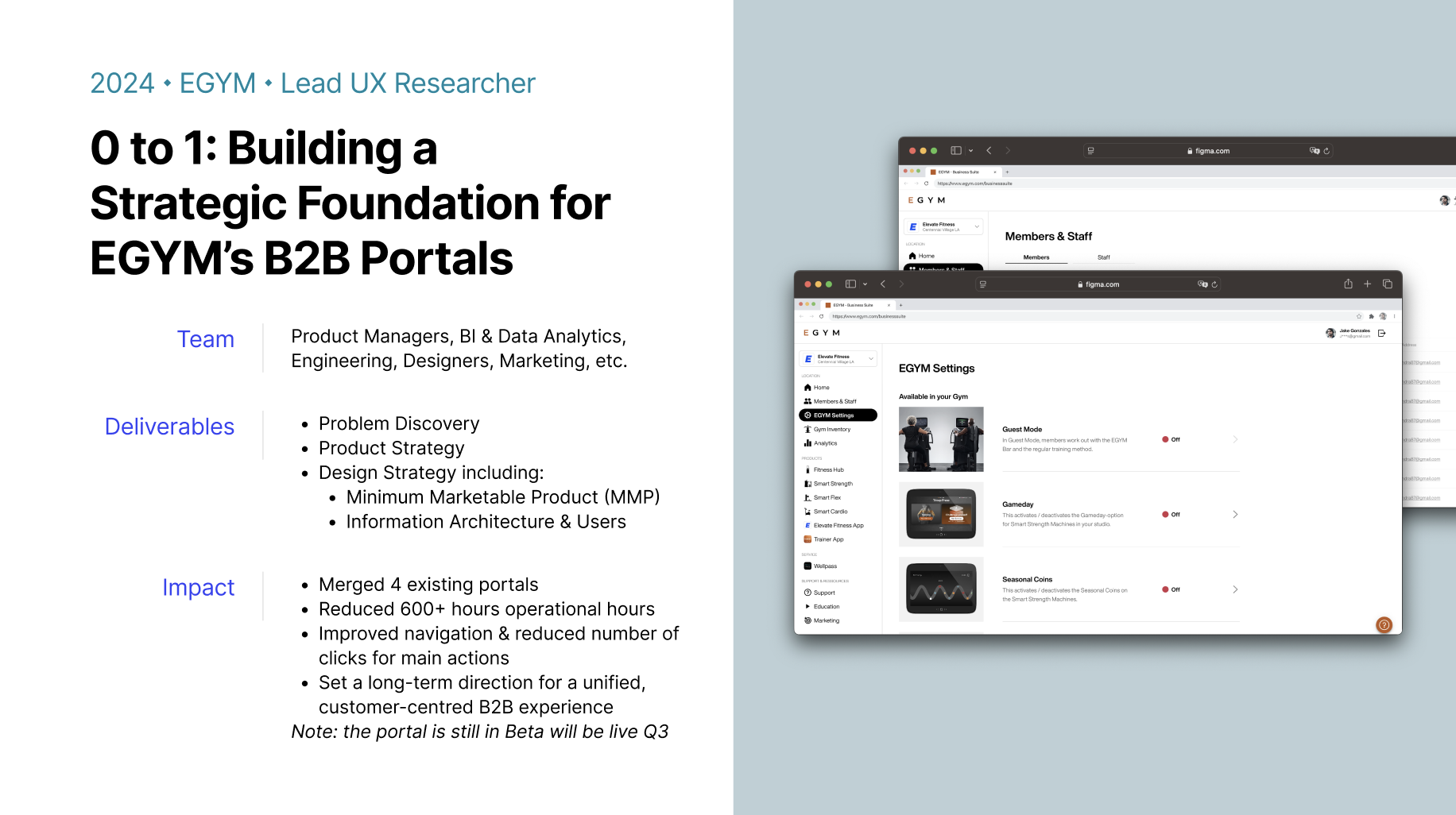
Task: Open Home in front window sidebar
Action: (817, 388)
